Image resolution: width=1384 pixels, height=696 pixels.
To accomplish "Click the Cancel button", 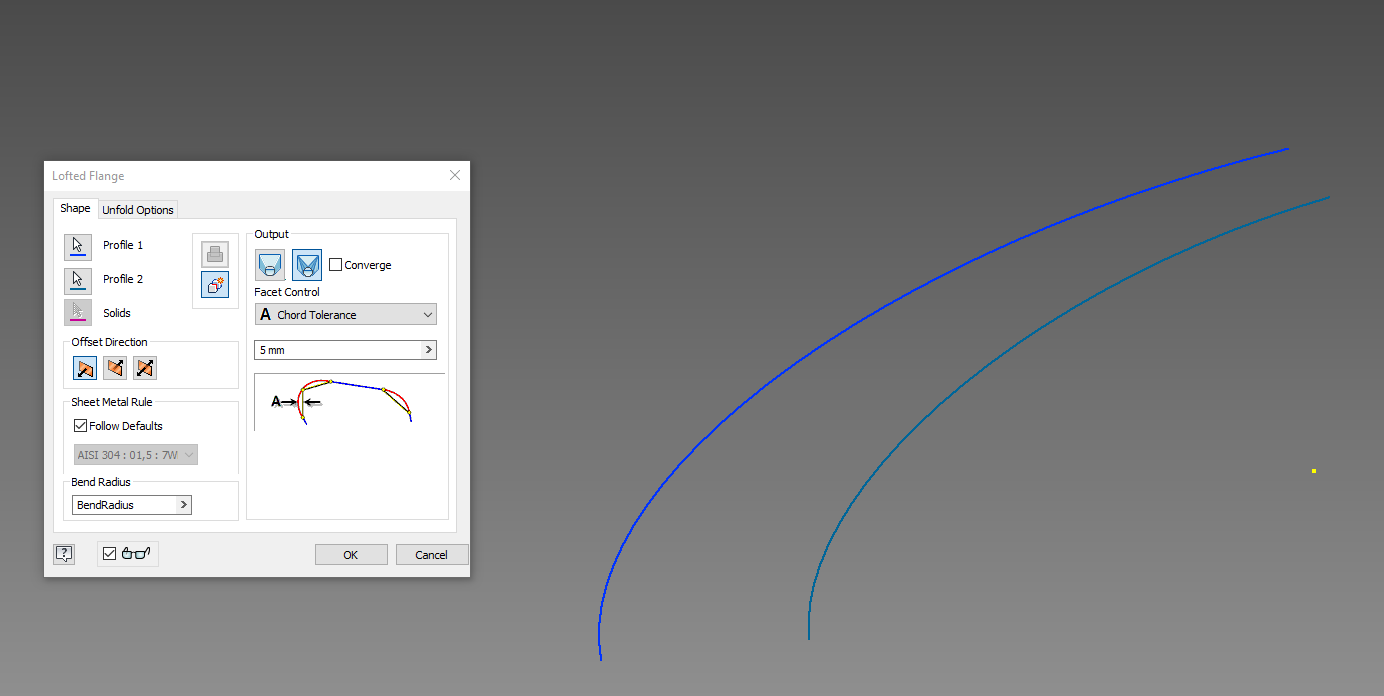I will [x=432, y=555].
